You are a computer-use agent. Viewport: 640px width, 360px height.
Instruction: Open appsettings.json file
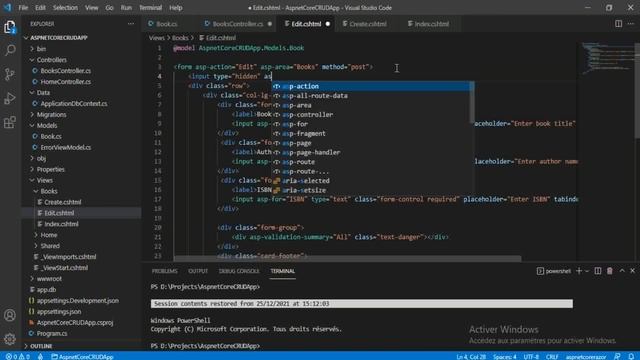(59, 311)
